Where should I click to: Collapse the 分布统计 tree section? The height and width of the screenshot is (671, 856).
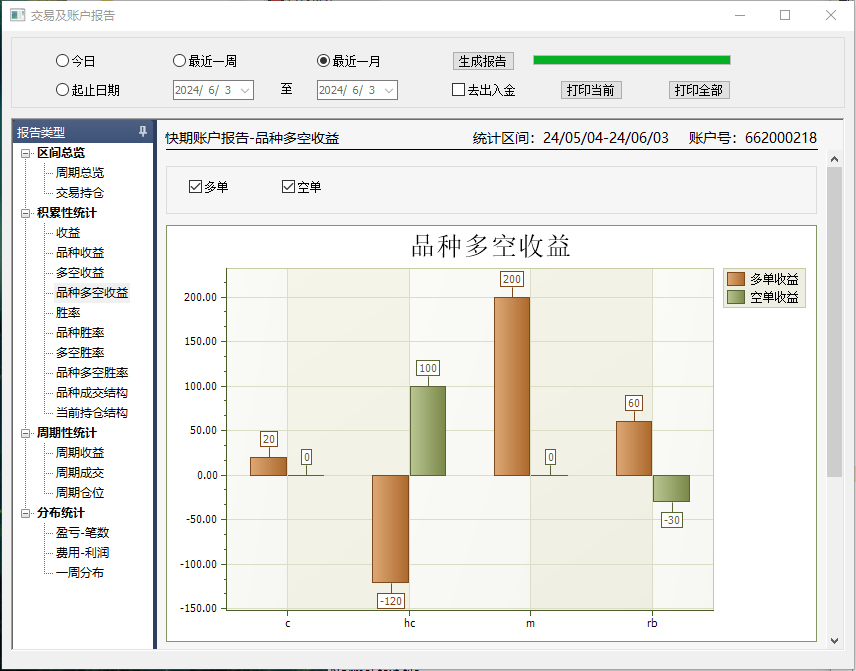26,513
